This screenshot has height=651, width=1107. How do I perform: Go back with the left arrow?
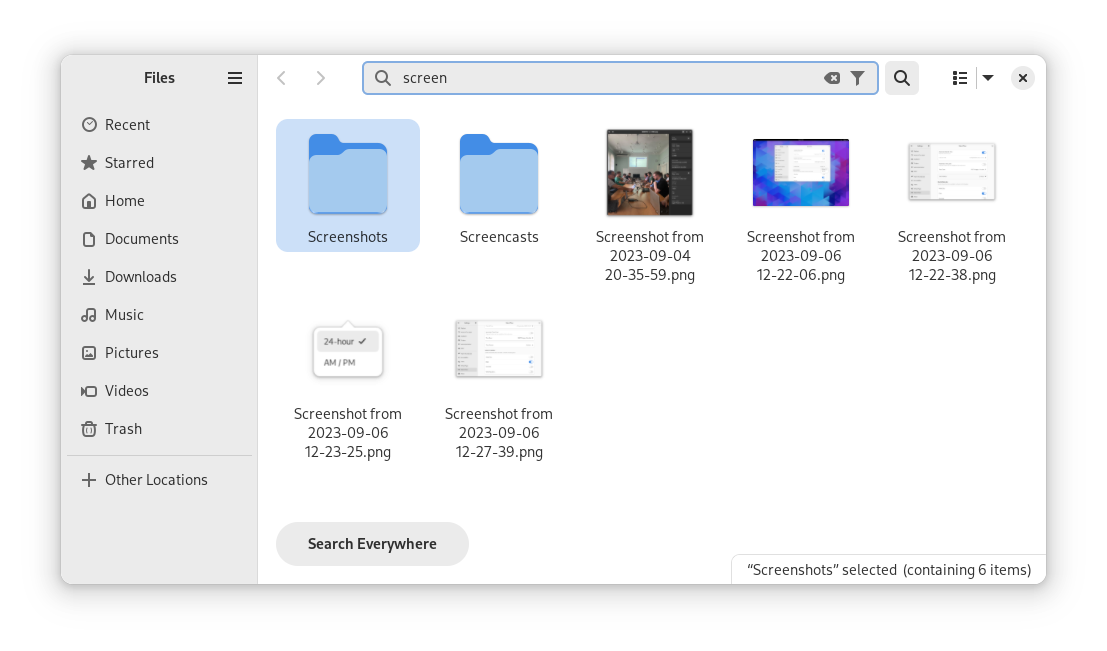click(282, 78)
